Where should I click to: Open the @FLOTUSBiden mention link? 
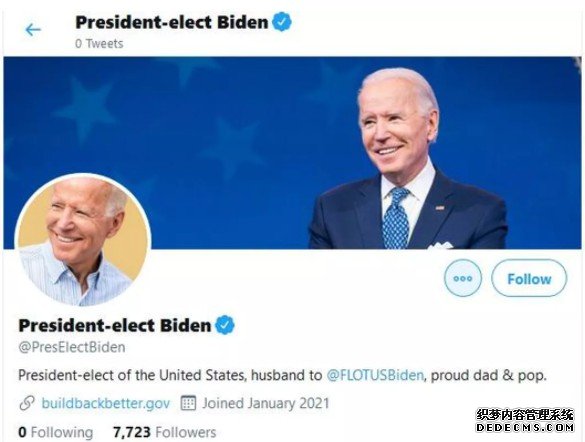375,375
